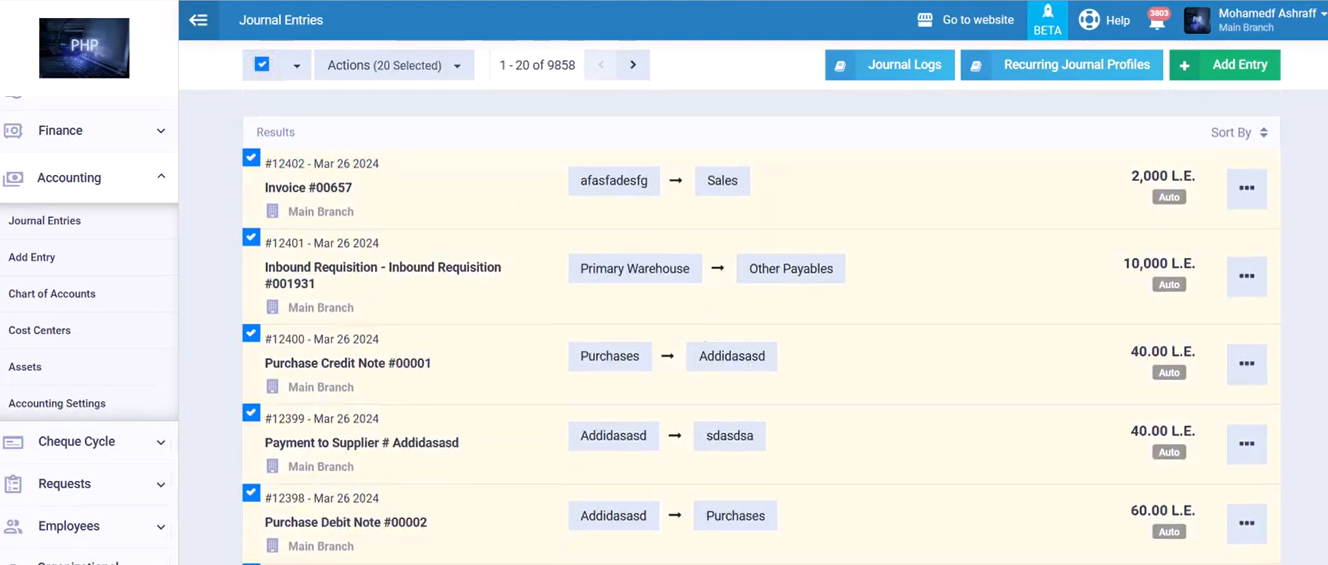This screenshot has height=565, width=1328.
Task: Collapse sidebar using the top-left arrow menu icon
Action: [198, 20]
